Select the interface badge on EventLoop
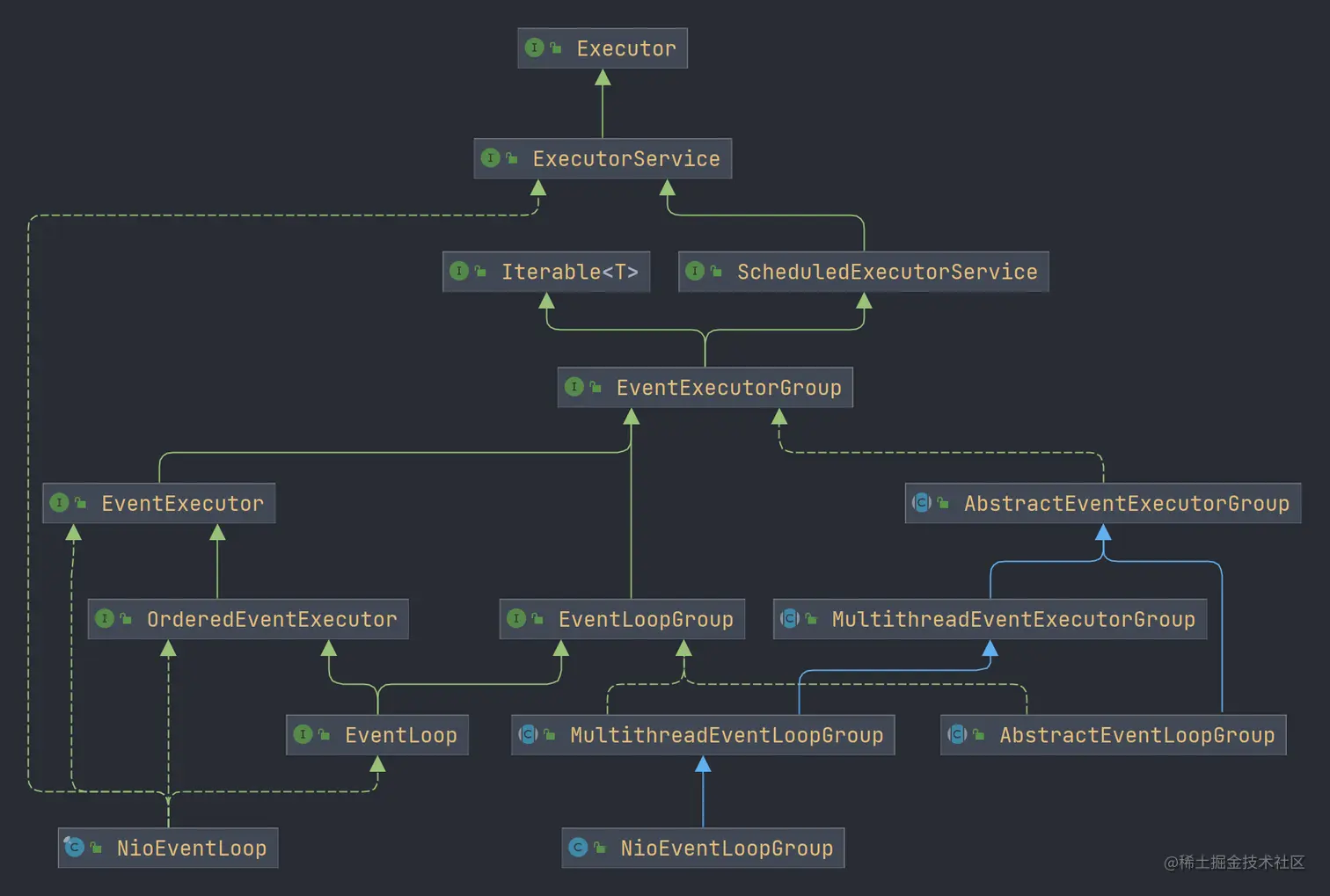Image resolution: width=1330 pixels, height=896 pixels. click(303, 734)
